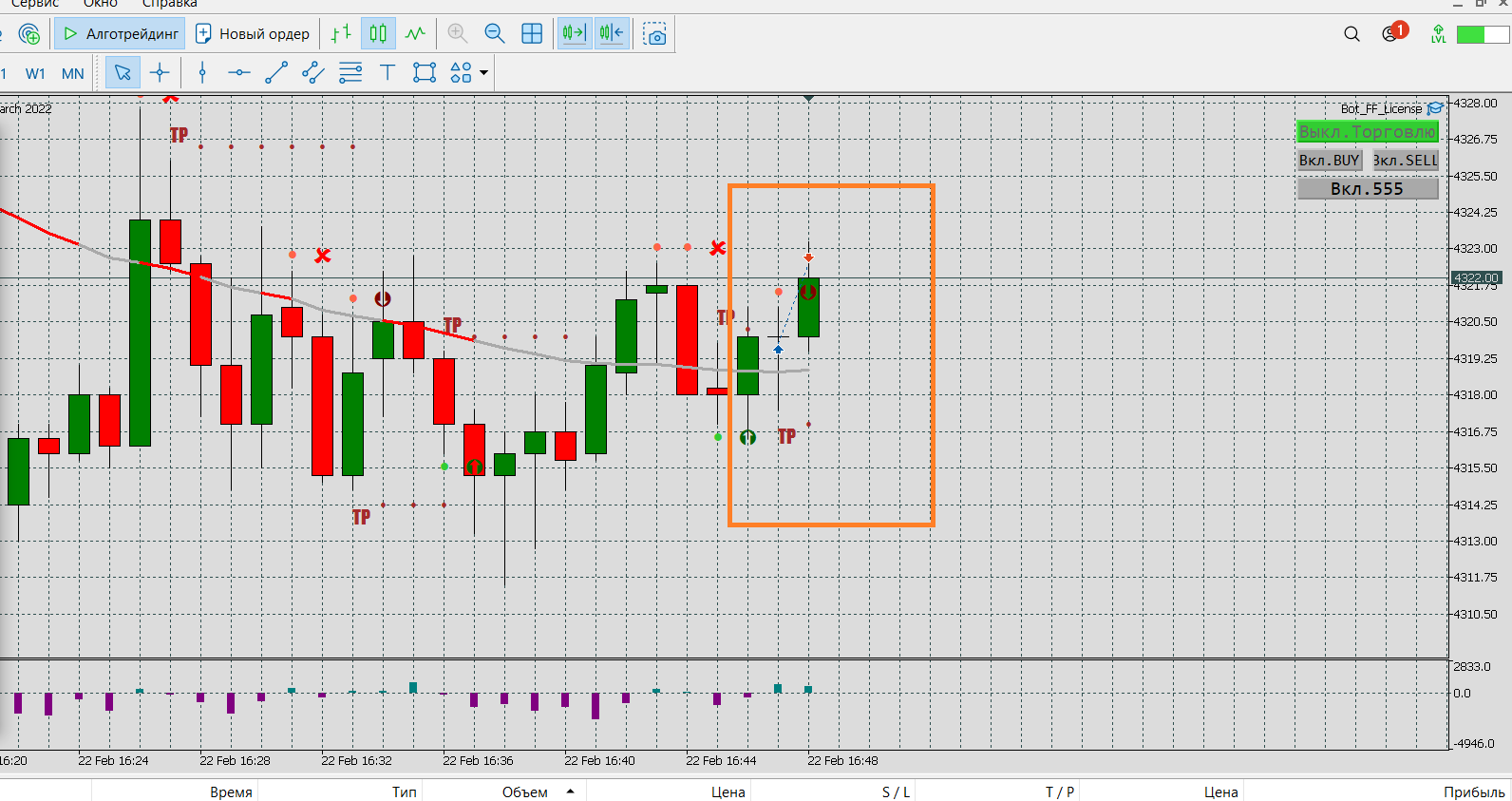Image resolution: width=1512 pixels, height=801 pixels.
Task: Toggle the Алготрейдинг button
Action: 120,34
